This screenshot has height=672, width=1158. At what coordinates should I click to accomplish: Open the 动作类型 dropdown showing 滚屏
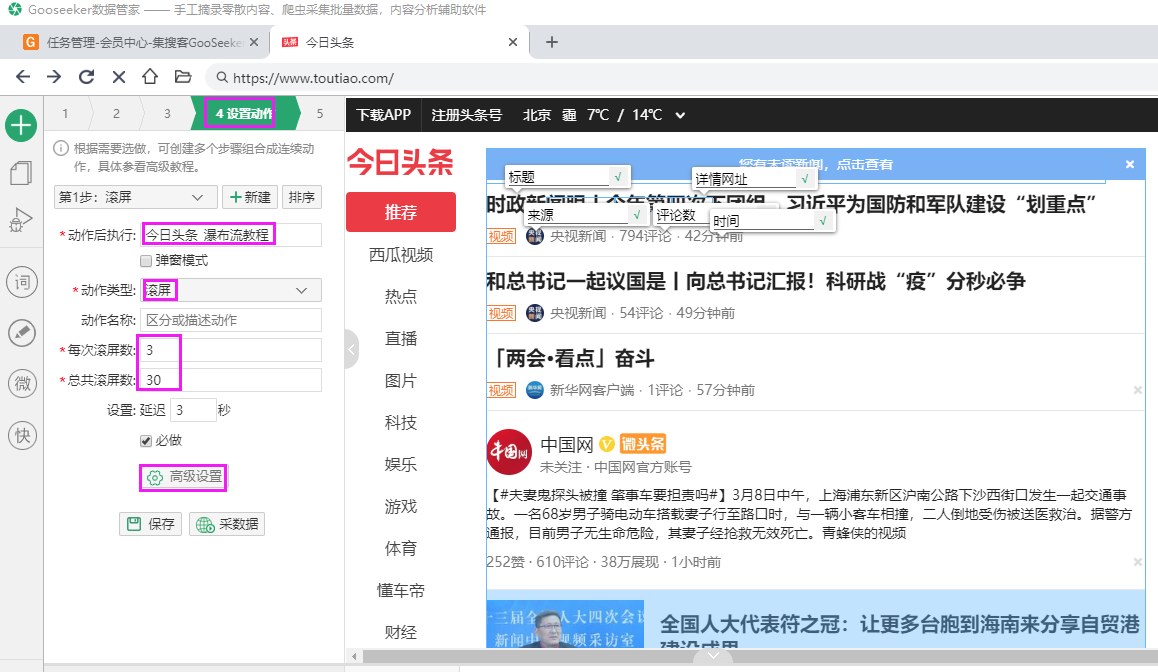[x=231, y=290]
